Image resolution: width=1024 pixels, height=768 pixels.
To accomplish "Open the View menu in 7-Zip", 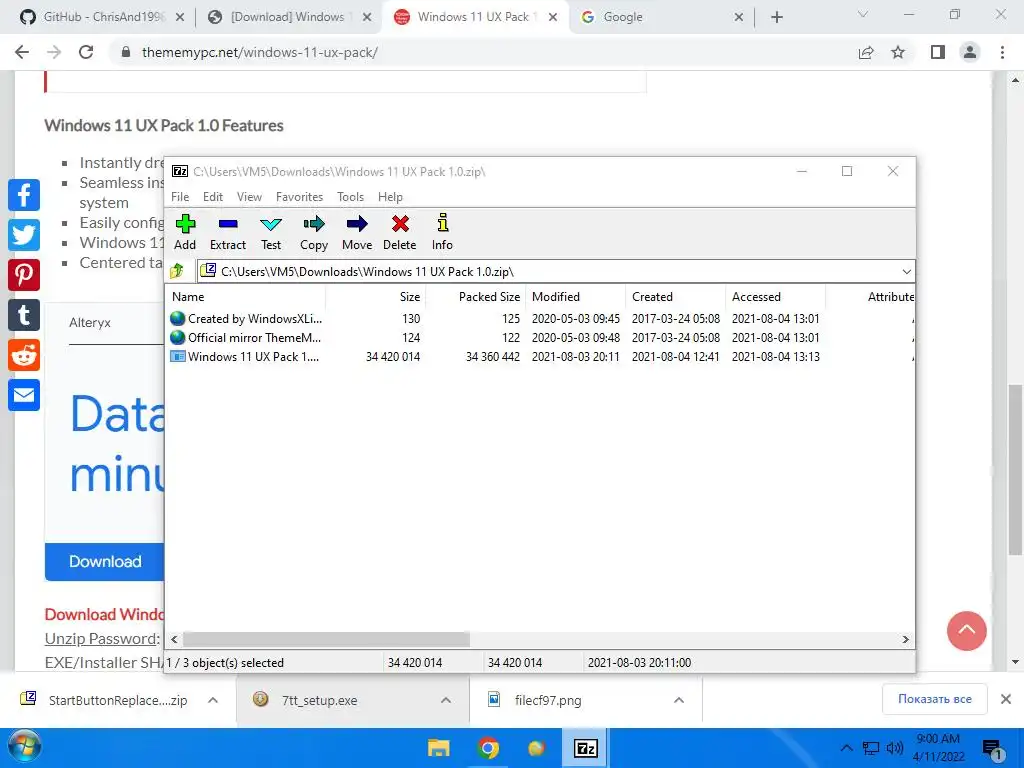I will [x=249, y=197].
